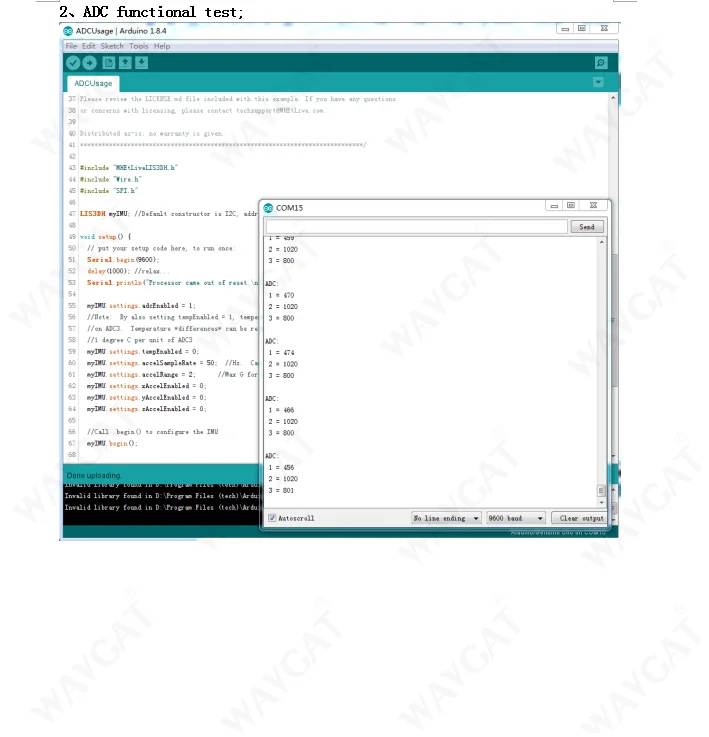
Task: Click the Verify sketch checkmark icon
Action: [x=73, y=63]
